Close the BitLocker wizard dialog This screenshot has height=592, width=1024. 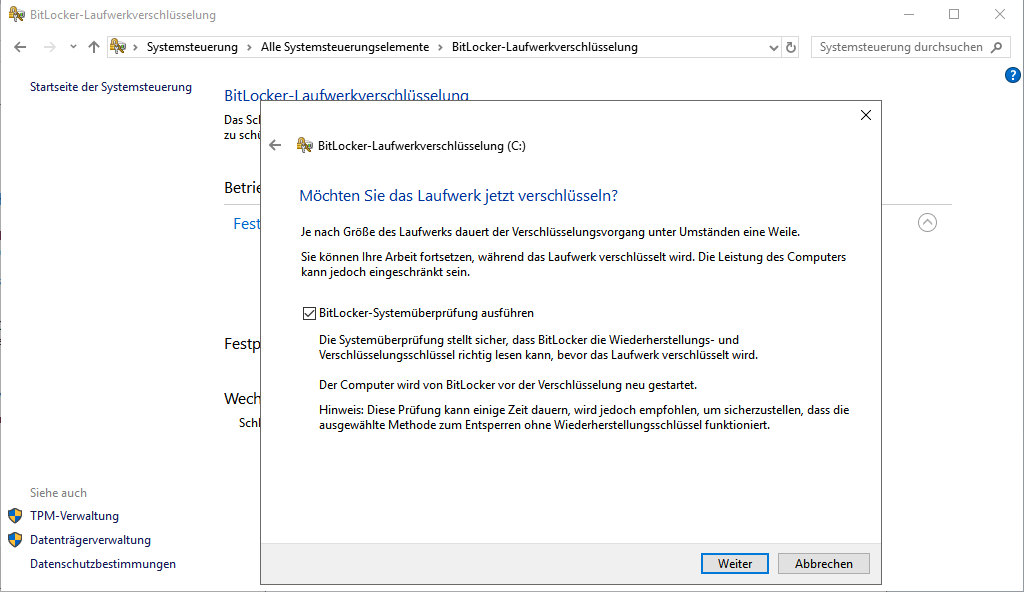pyautogui.click(x=866, y=115)
